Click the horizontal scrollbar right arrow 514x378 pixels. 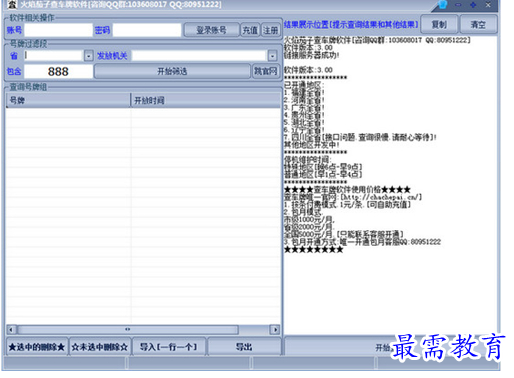coord(275,330)
